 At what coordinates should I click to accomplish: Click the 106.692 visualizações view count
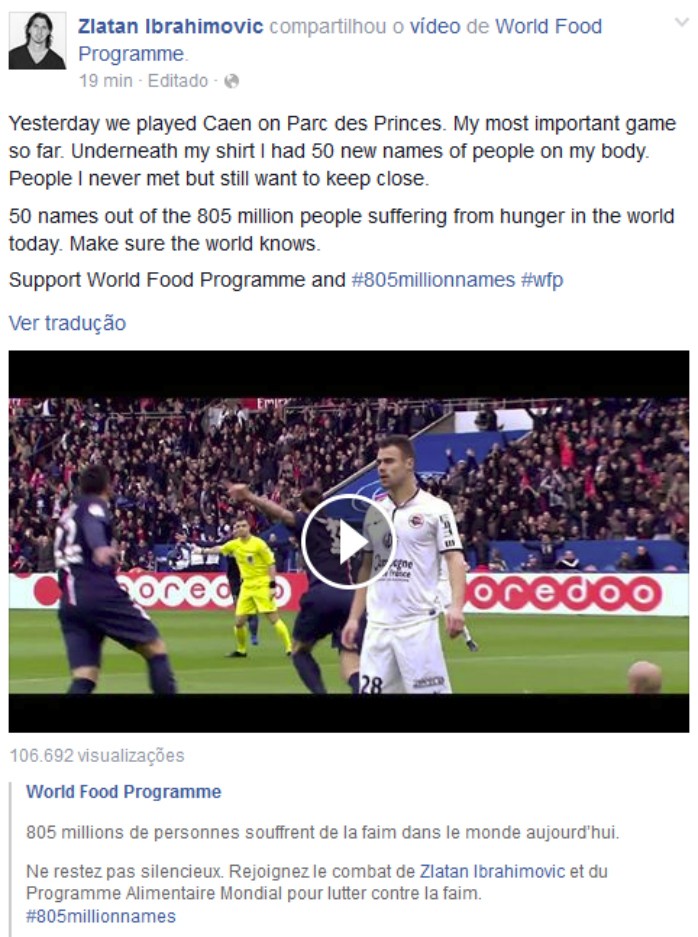[x=97, y=755]
